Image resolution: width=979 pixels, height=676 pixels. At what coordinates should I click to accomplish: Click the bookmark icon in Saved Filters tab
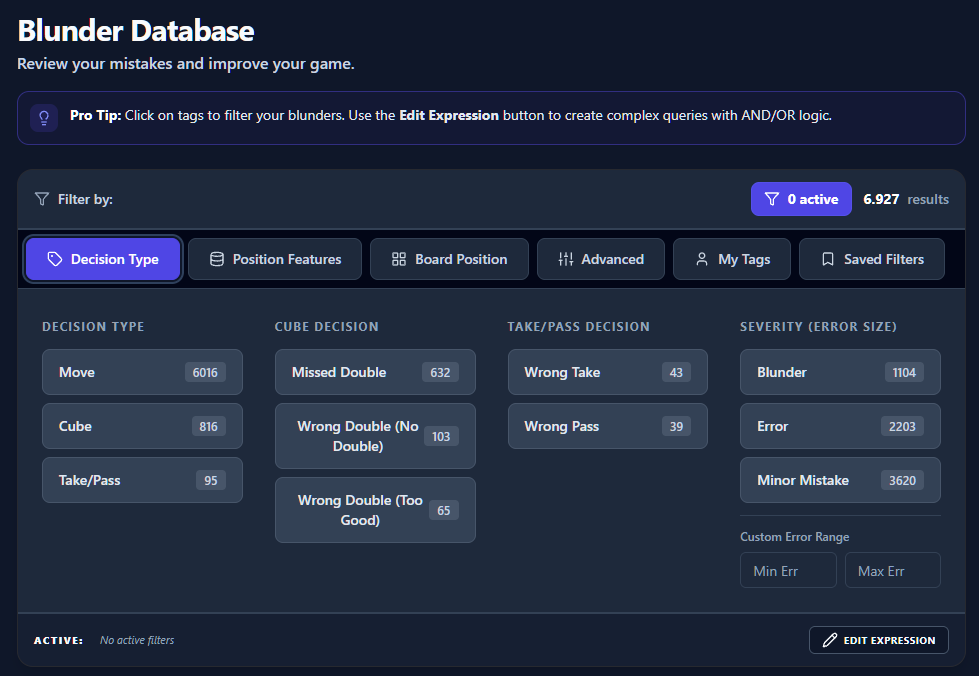point(828,259)
